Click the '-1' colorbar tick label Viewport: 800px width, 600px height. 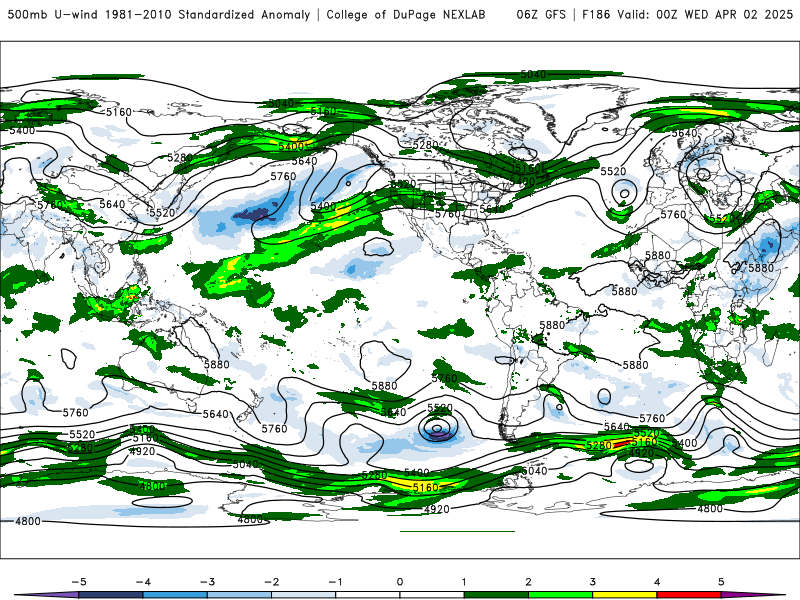pos(335,582)
